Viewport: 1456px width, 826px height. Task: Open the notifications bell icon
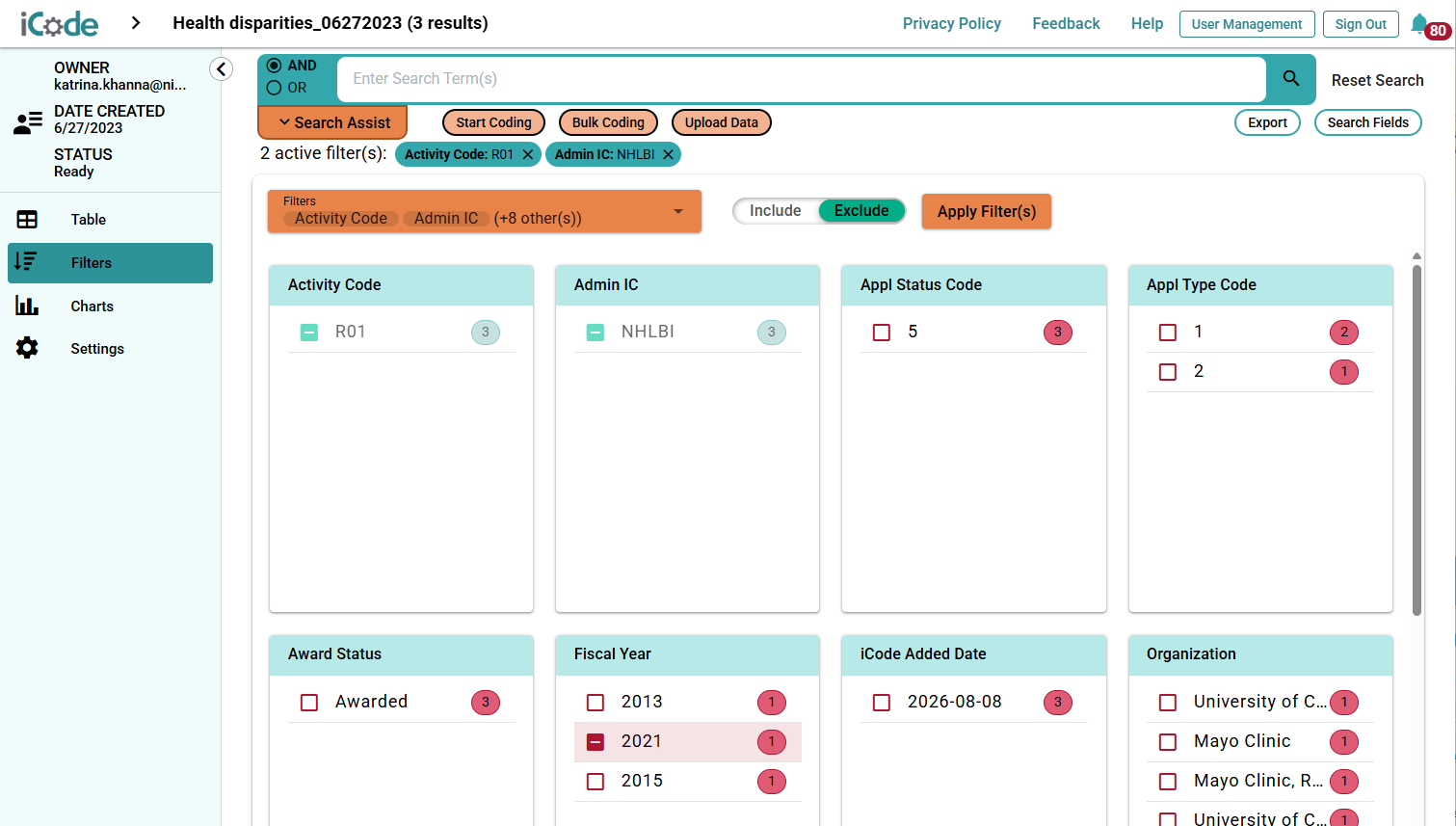[1419, 23]
